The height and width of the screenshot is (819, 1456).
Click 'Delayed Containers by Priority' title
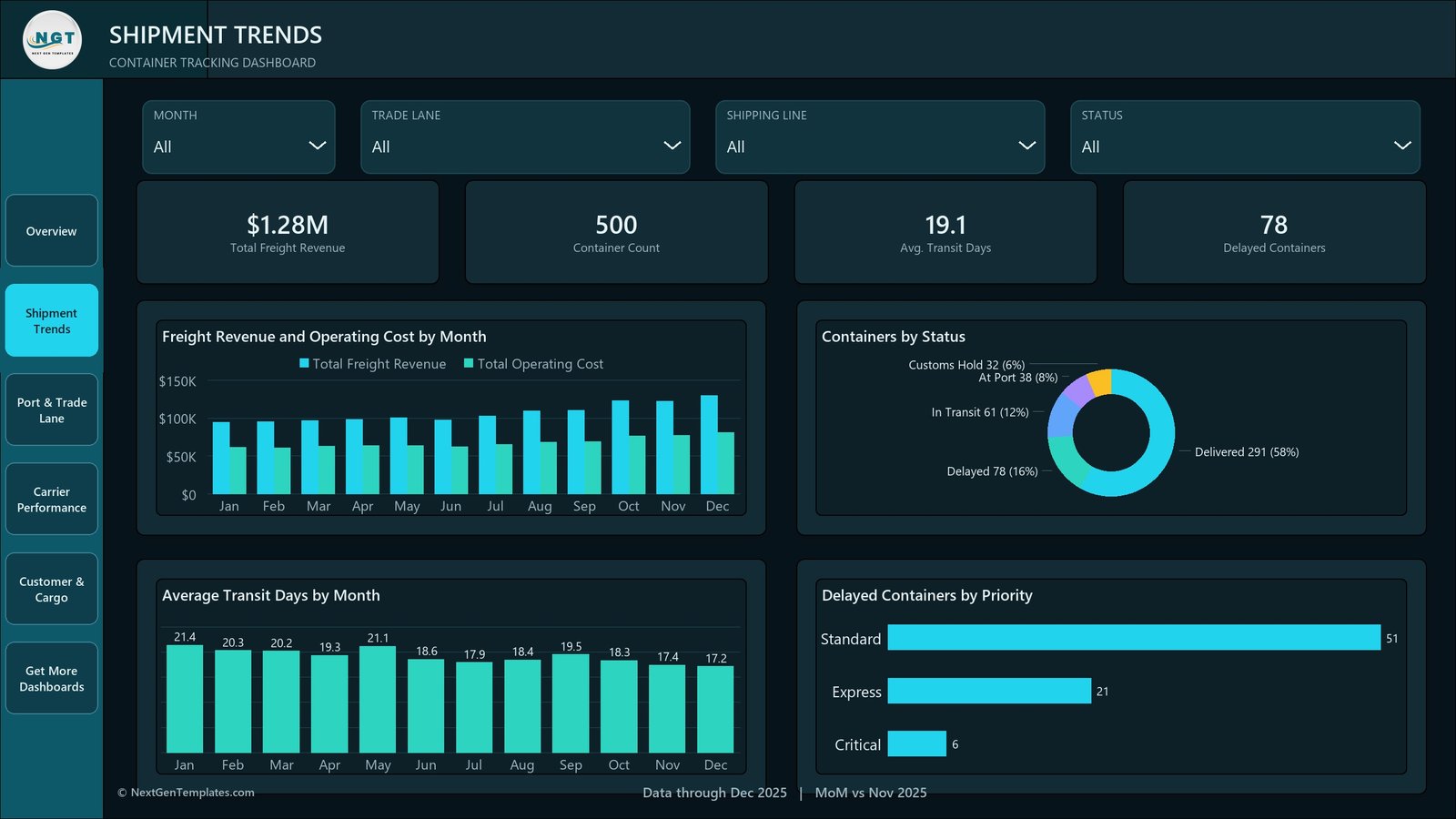click(927, 595)
